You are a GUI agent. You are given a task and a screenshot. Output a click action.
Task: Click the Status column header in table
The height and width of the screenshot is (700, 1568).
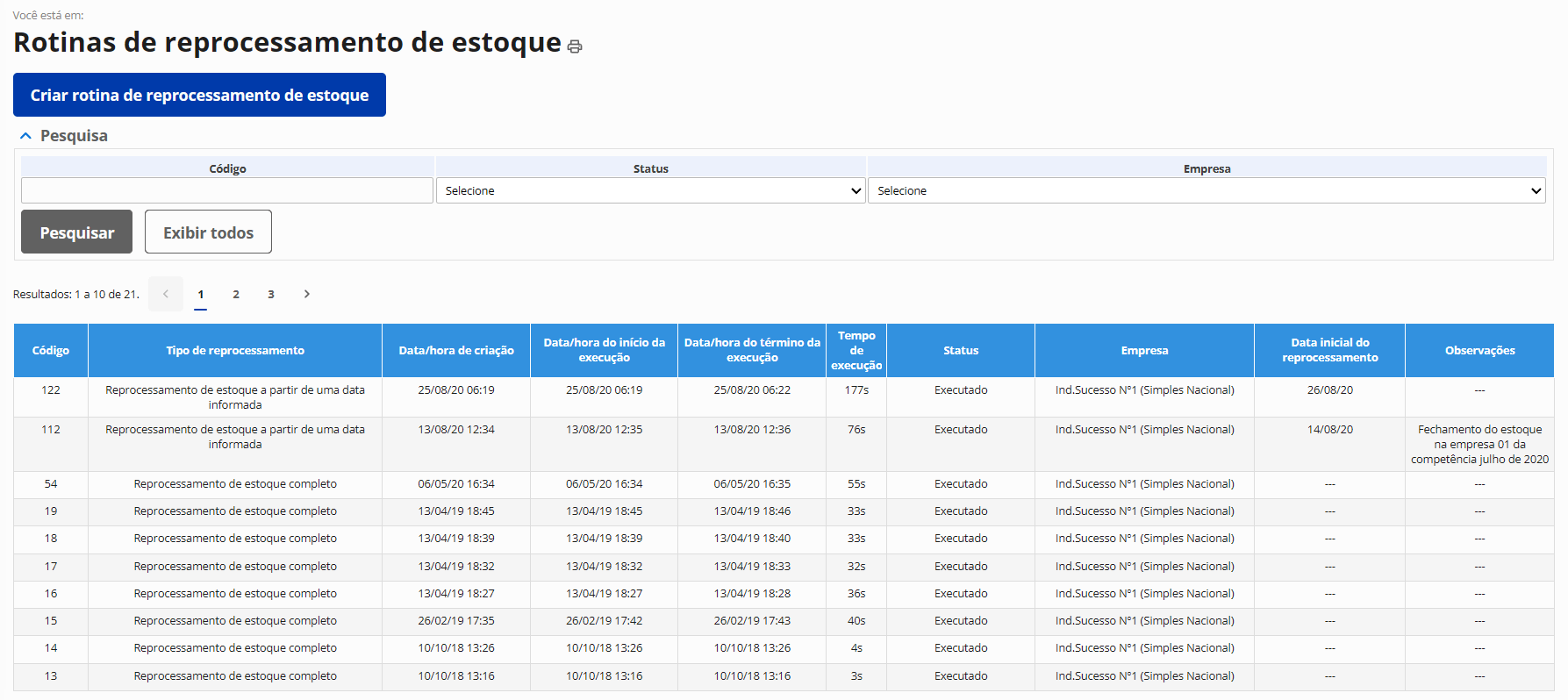[961, 350]
